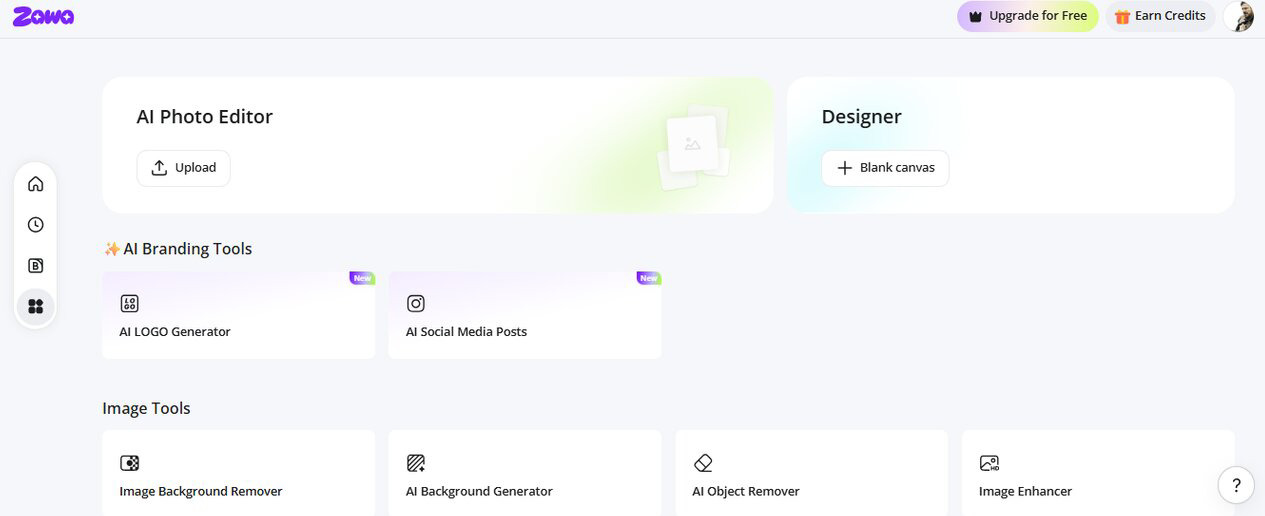Click the Image Background Remover icon

click(129, 463)
